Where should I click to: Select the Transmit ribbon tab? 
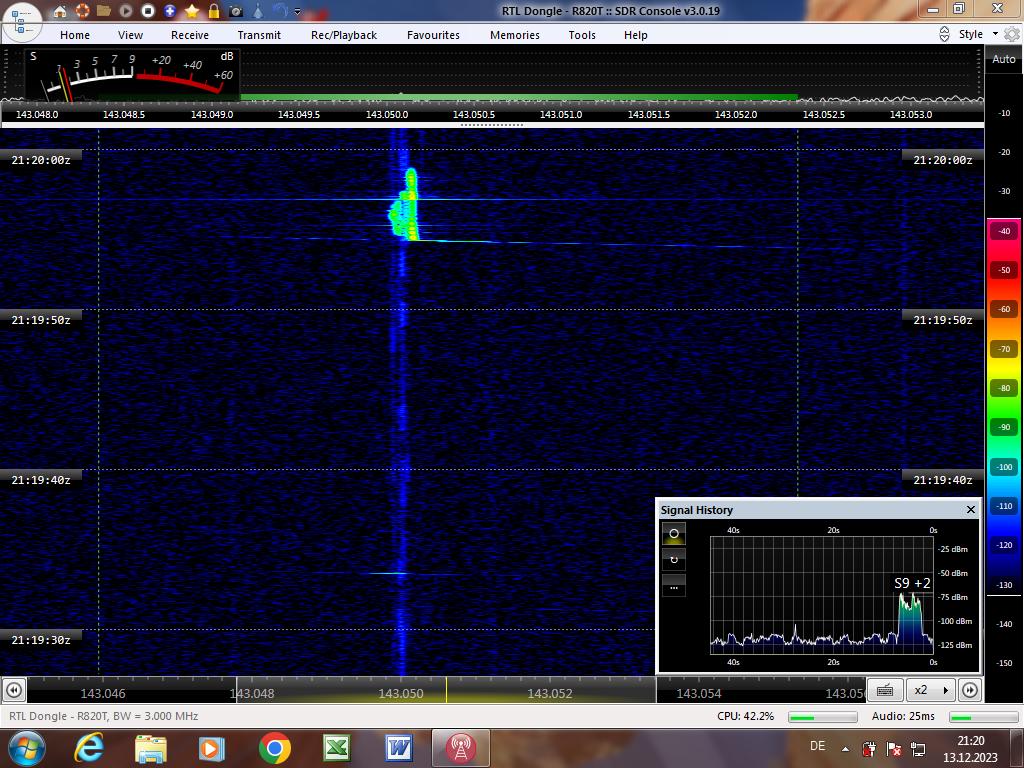click(259, 35)
